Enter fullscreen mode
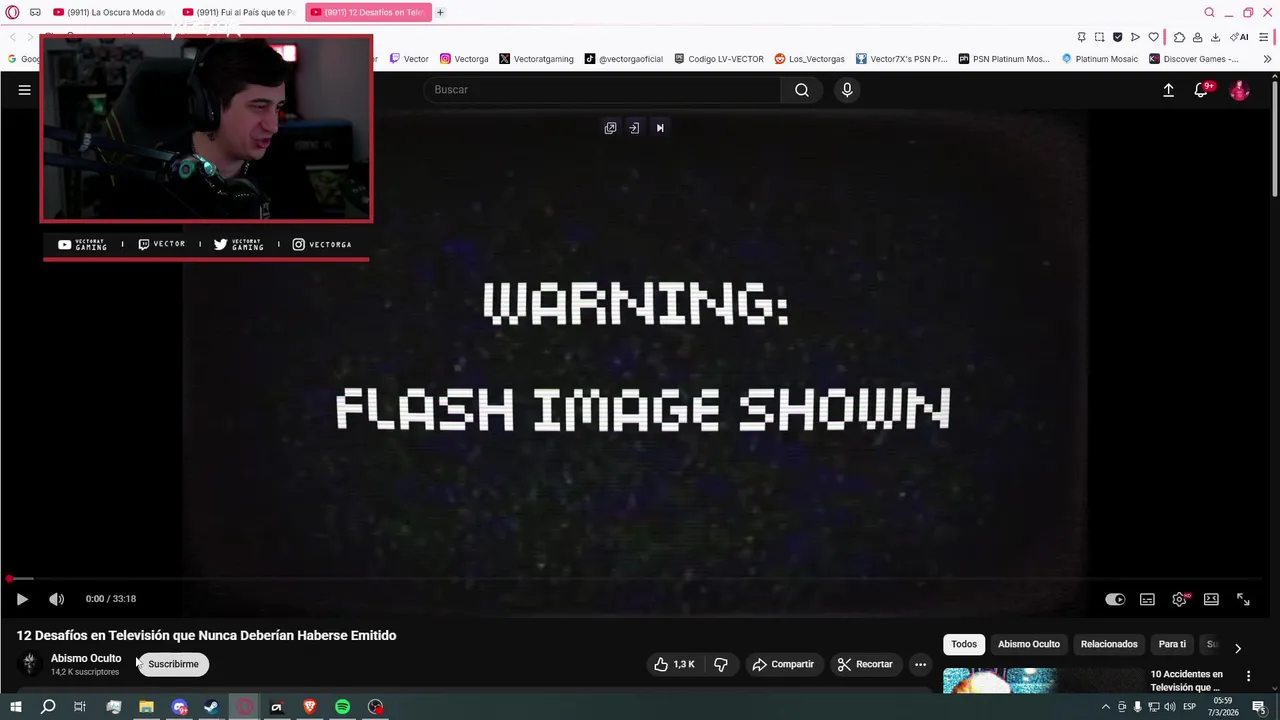Viewport: 1280px width, 720px height. coord(1243,599)
